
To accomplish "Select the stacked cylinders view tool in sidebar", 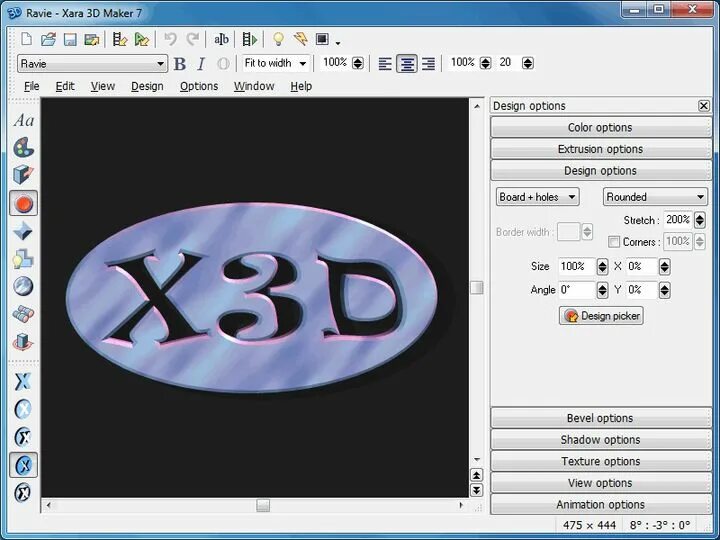I will pos(23,314).
